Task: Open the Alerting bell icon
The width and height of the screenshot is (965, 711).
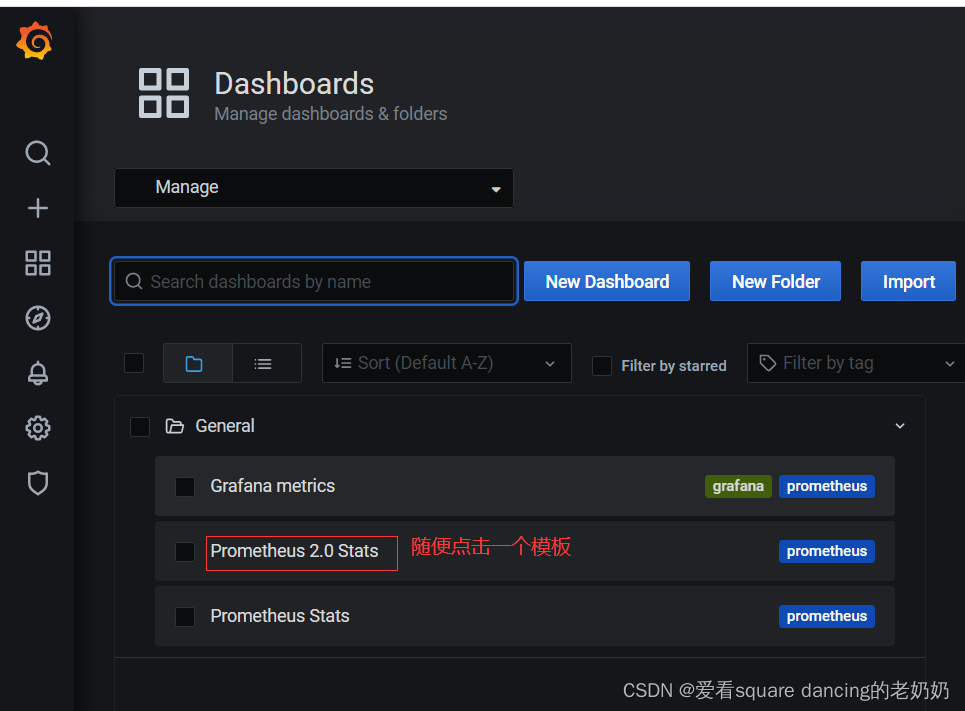Action: pyautogui.click(x=38, y=373)
